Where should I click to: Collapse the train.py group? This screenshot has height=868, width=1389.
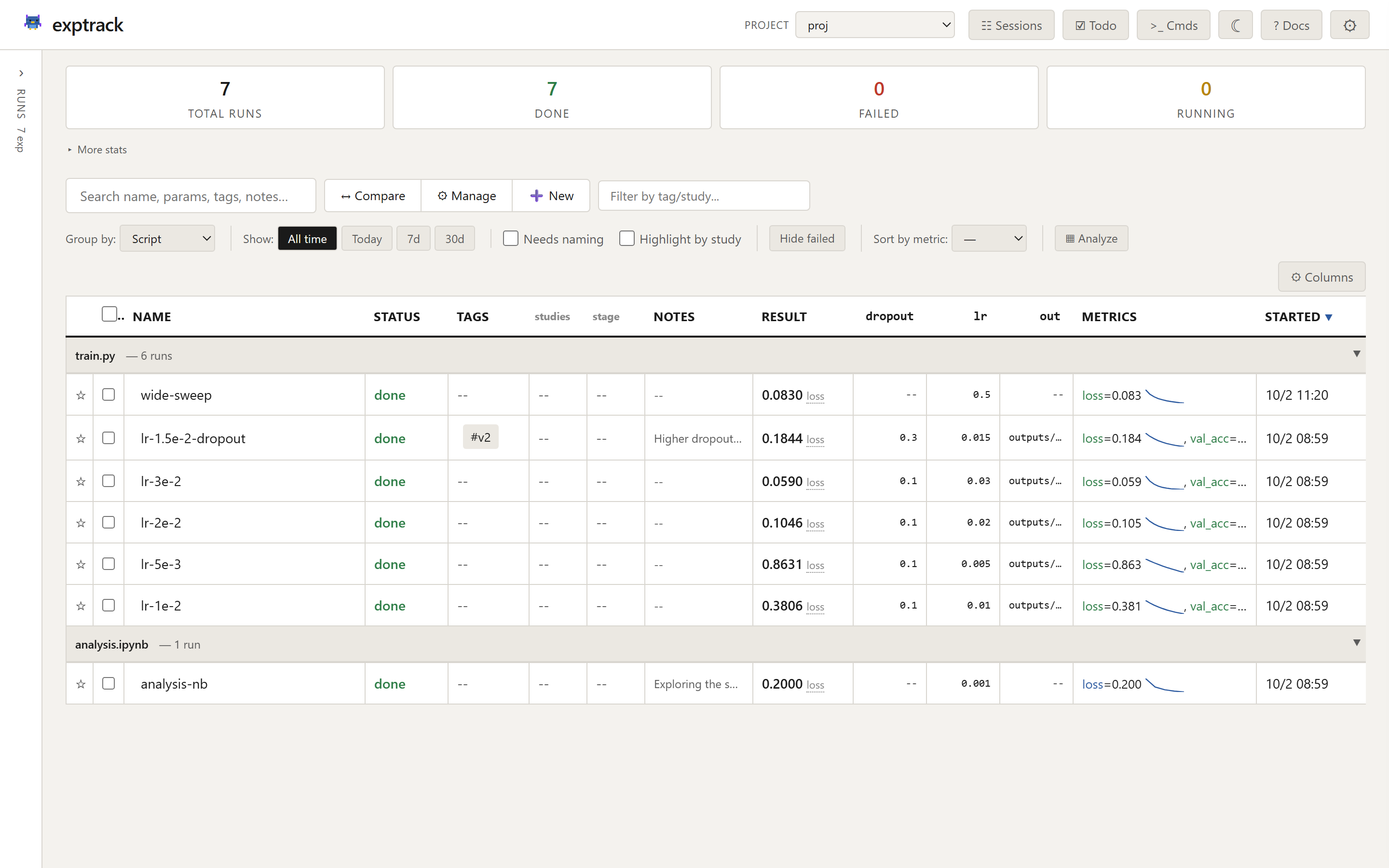[x=1356, y=354]
